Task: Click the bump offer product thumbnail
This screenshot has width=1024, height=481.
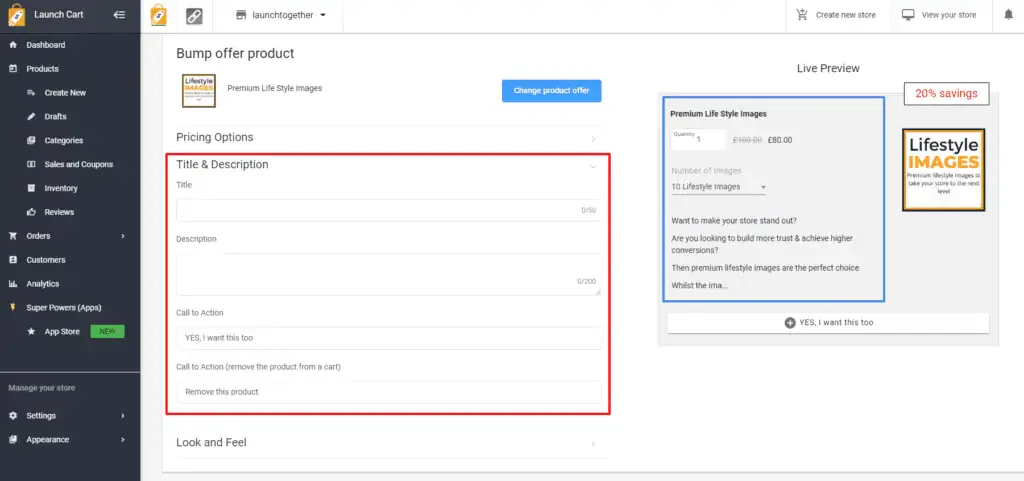Action: (199, 91)
